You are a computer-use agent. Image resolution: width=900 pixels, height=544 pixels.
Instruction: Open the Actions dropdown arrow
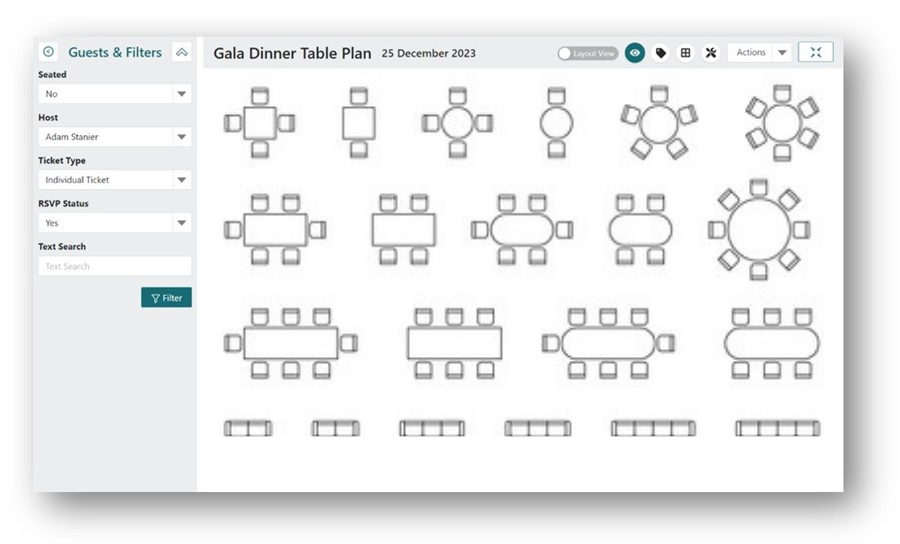pos(782,52)
